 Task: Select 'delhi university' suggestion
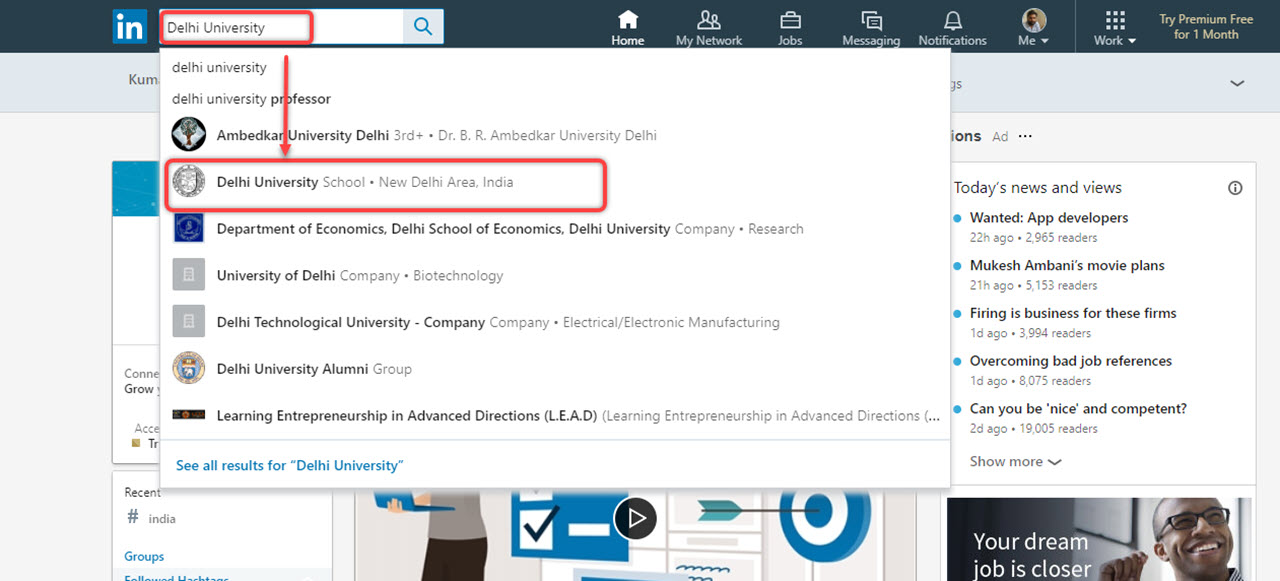pyautogui.click(x=219, y=67)
